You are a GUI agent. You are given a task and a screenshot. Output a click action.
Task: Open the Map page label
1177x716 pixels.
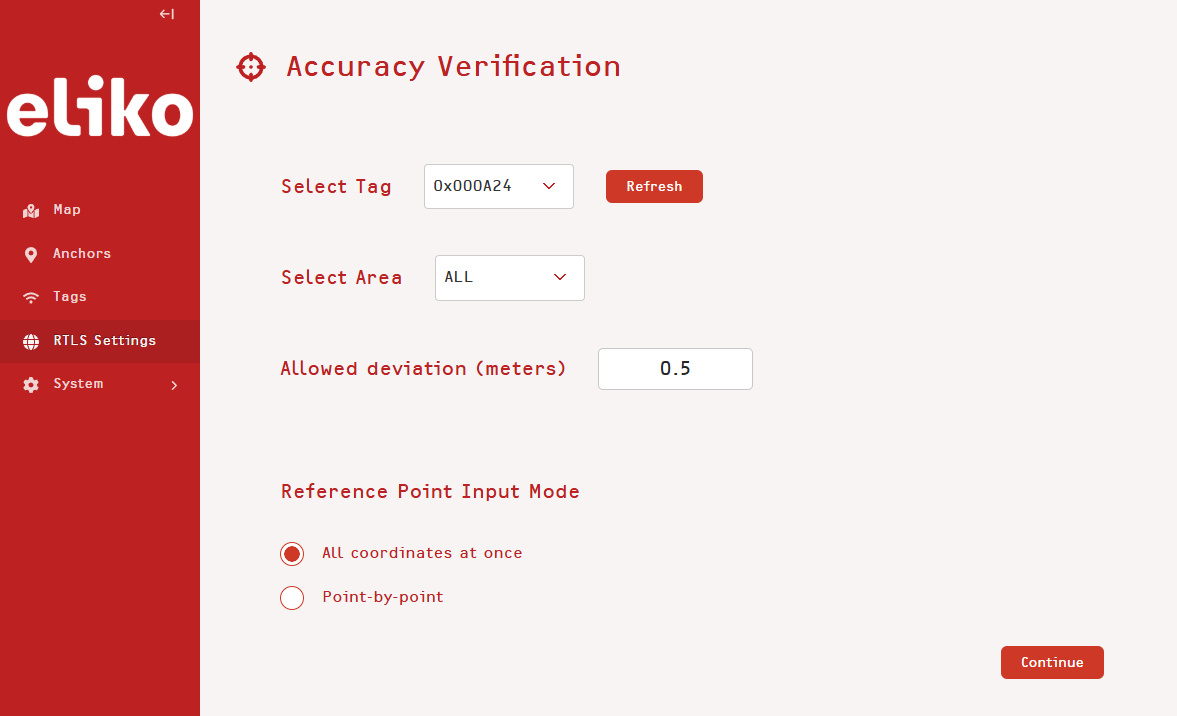point(67,210)
